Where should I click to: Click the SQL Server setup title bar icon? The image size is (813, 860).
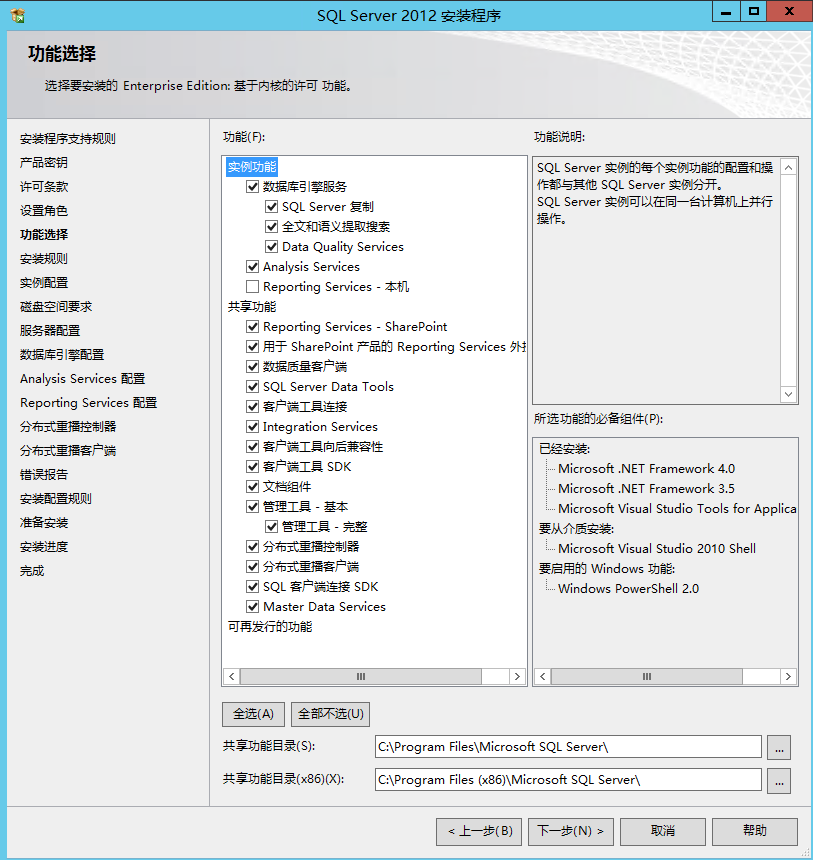(18, 15)
